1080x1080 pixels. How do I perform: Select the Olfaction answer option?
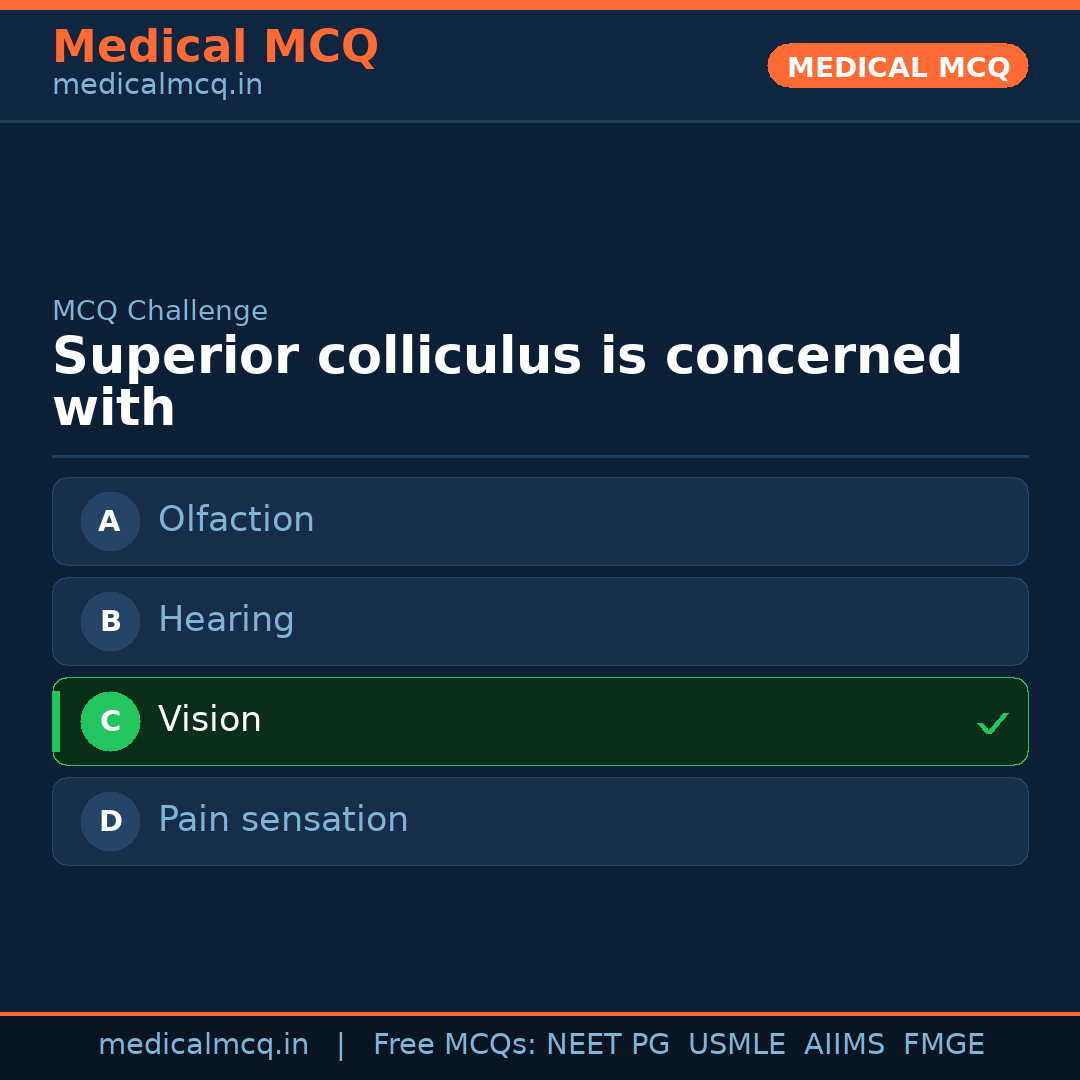pos(540,521)
